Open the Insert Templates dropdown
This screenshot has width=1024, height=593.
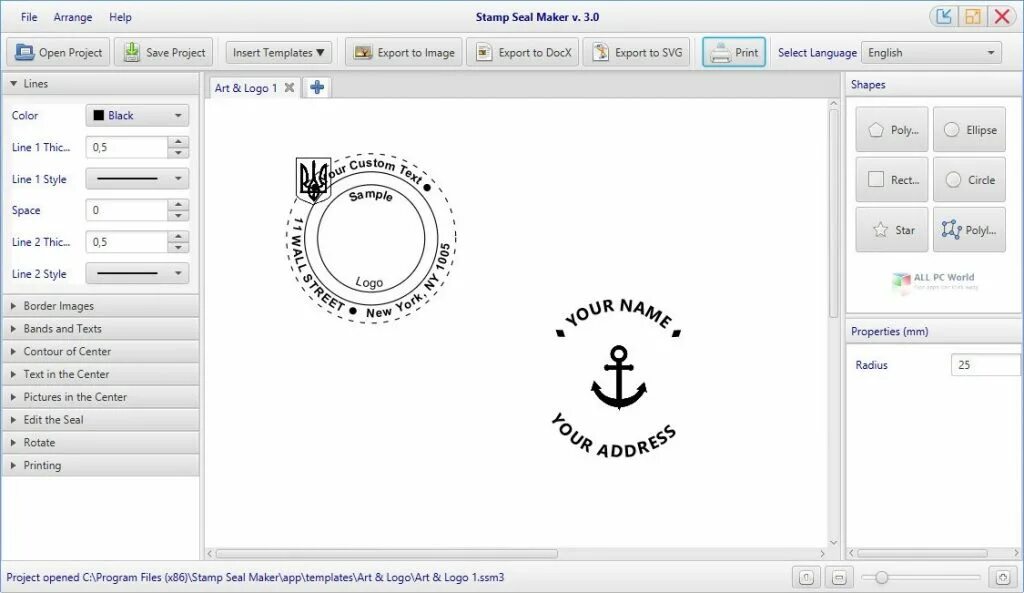click(x=279, y=52)
